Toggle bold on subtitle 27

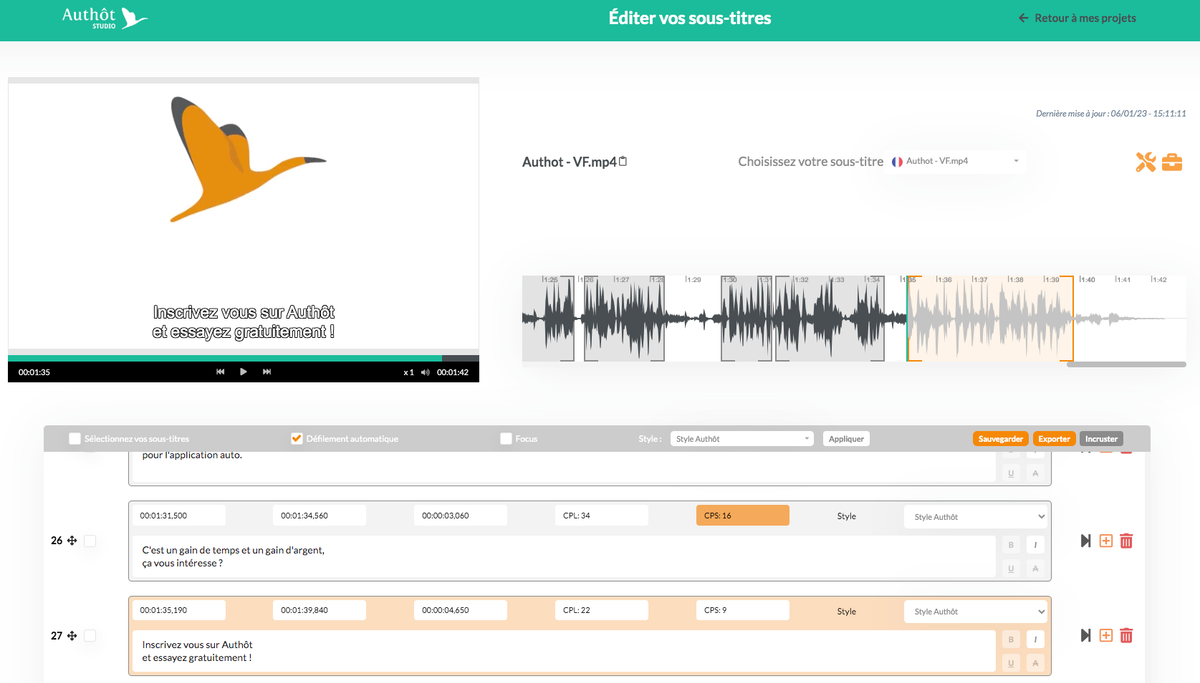1011,639
